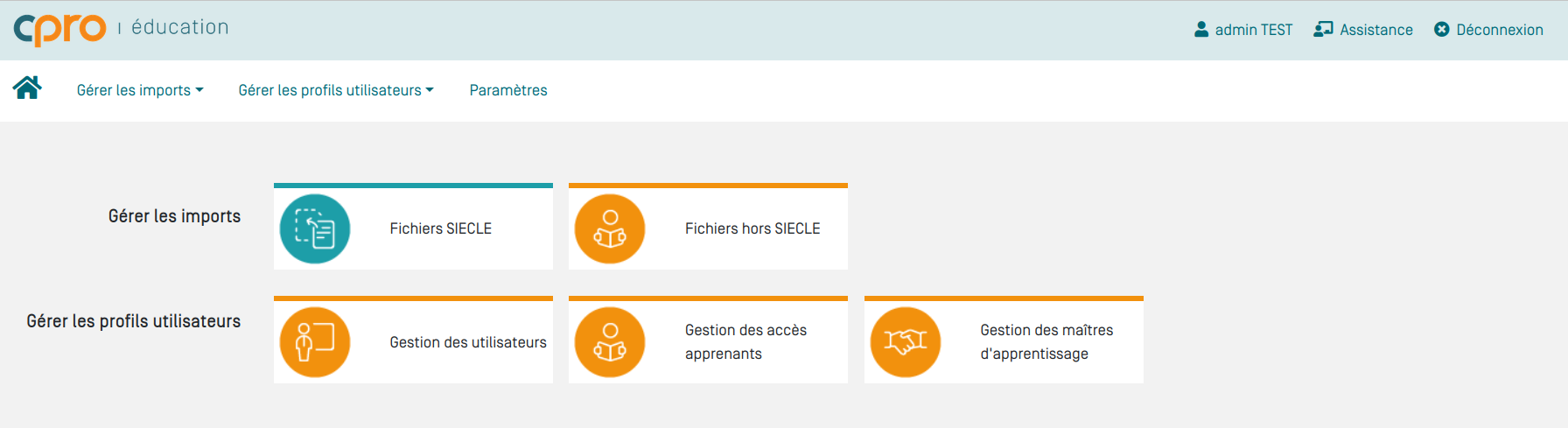Open the Fichiers hors SIECLE tile
Image resolution: width=1568 pixels, height=428 pixels.
708,227
